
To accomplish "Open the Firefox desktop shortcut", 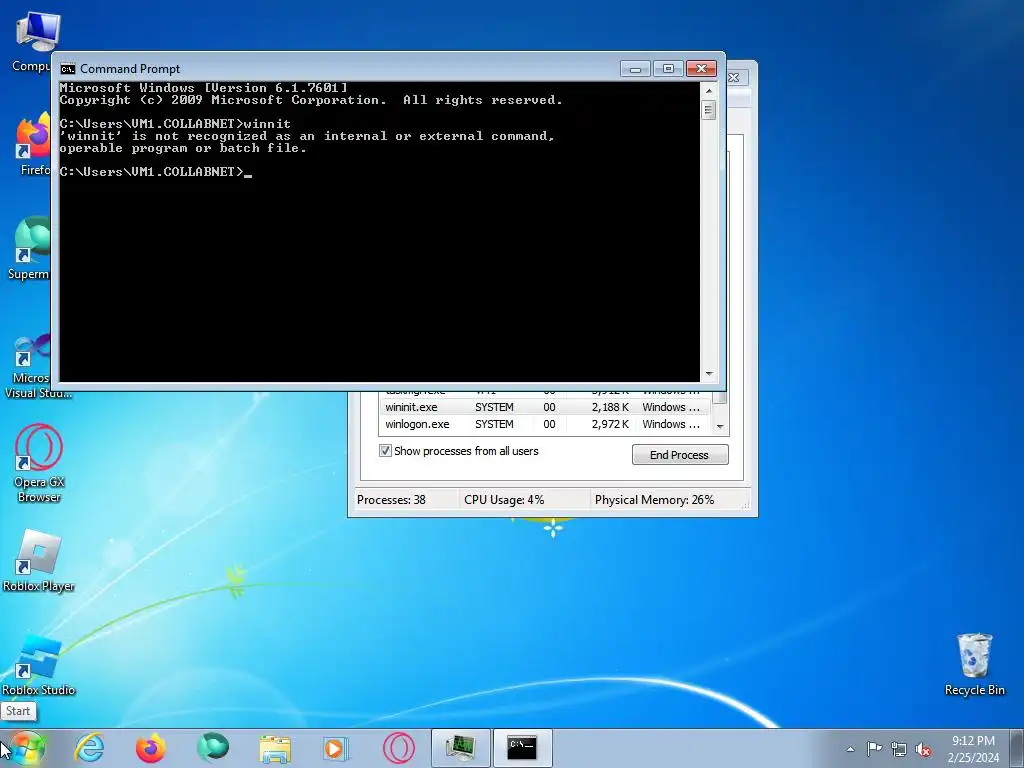I will [33, 145].
